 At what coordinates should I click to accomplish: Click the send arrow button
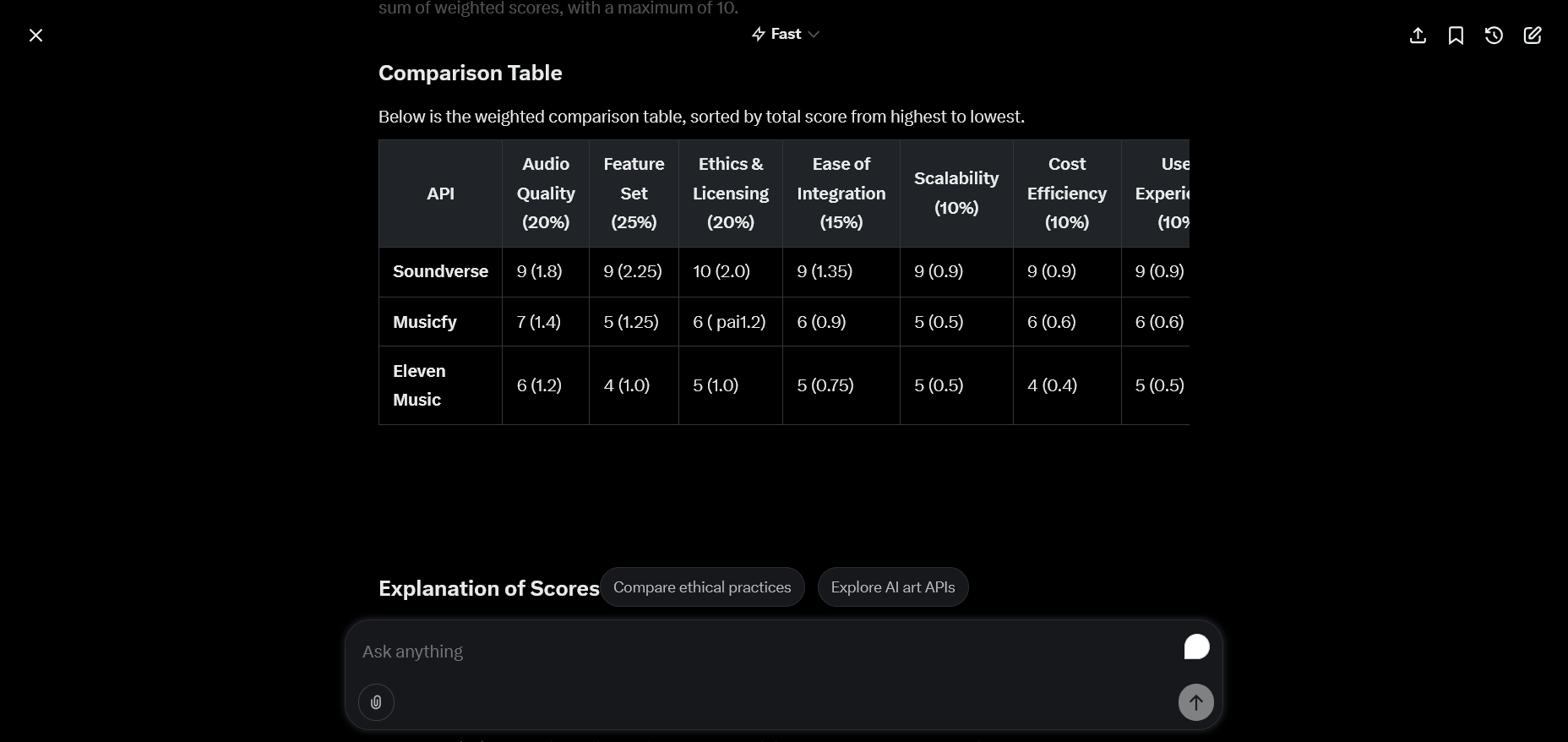pyautogui.click(x=1196, y=702)
